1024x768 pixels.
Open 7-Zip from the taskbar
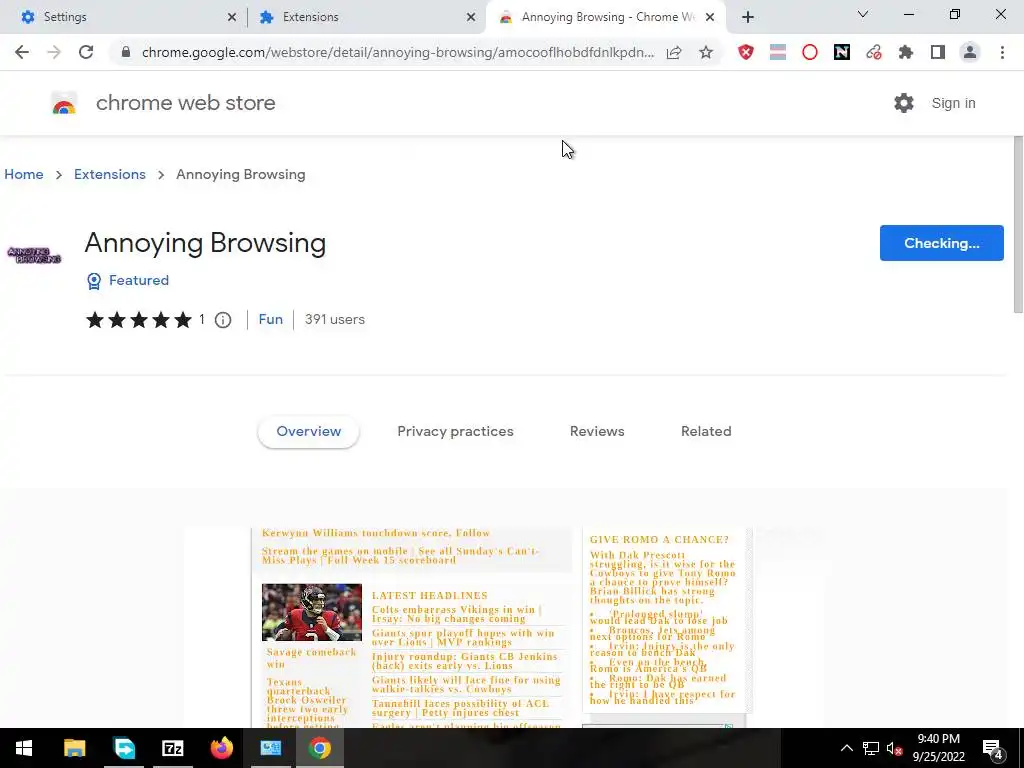(x=172, y=748)
